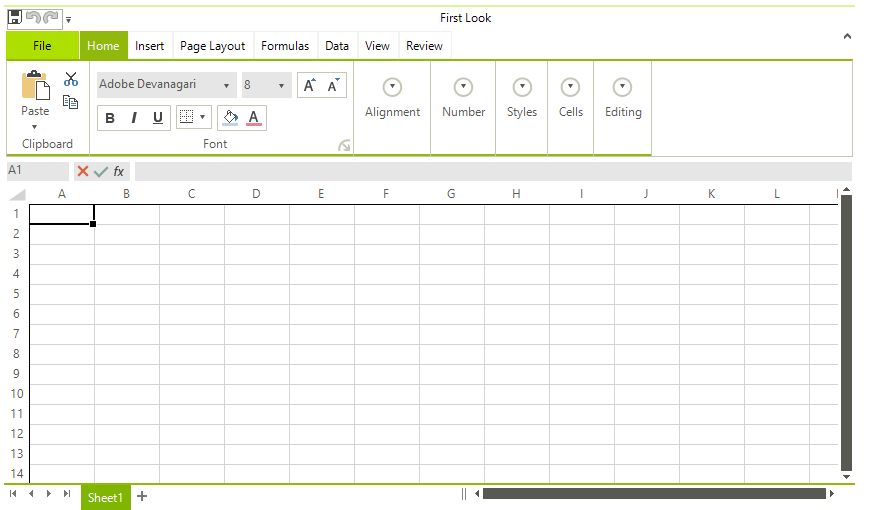Expand the Cells group
872x510 pixels.
coord(571,87)
